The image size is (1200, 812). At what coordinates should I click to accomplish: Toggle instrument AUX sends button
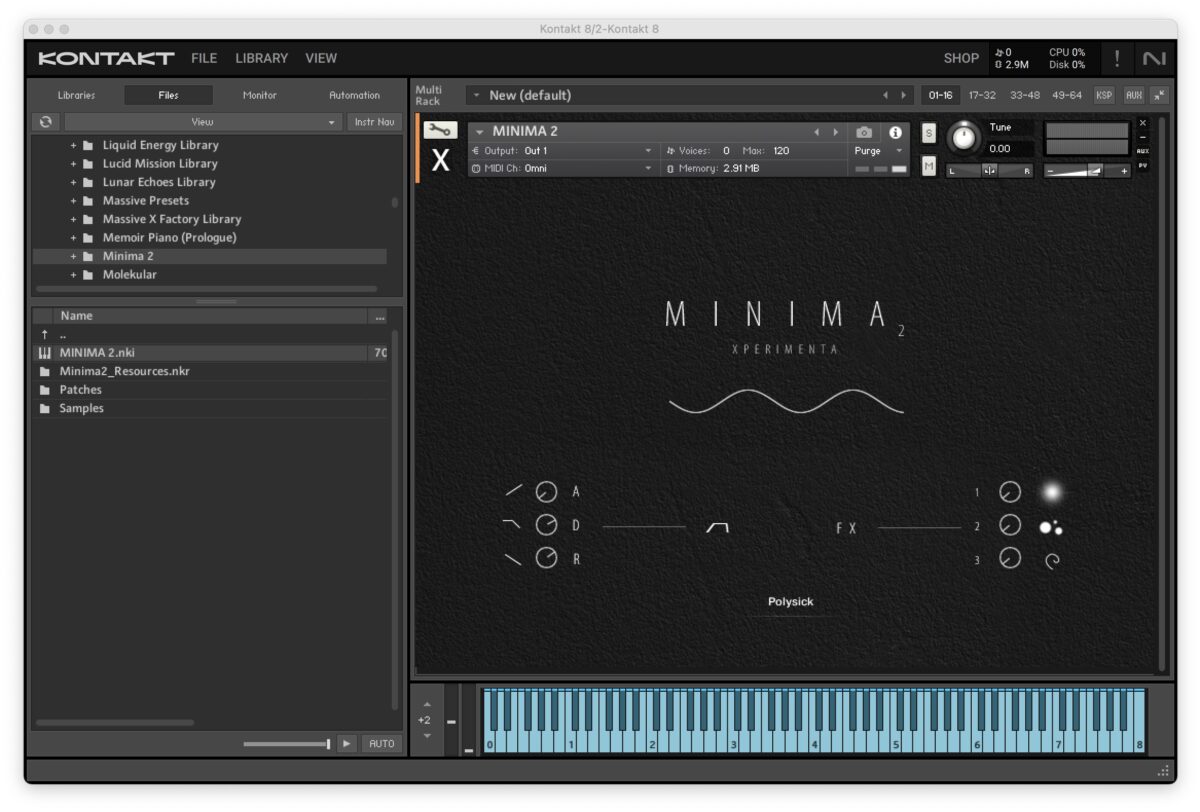(x=1143, y=151)
